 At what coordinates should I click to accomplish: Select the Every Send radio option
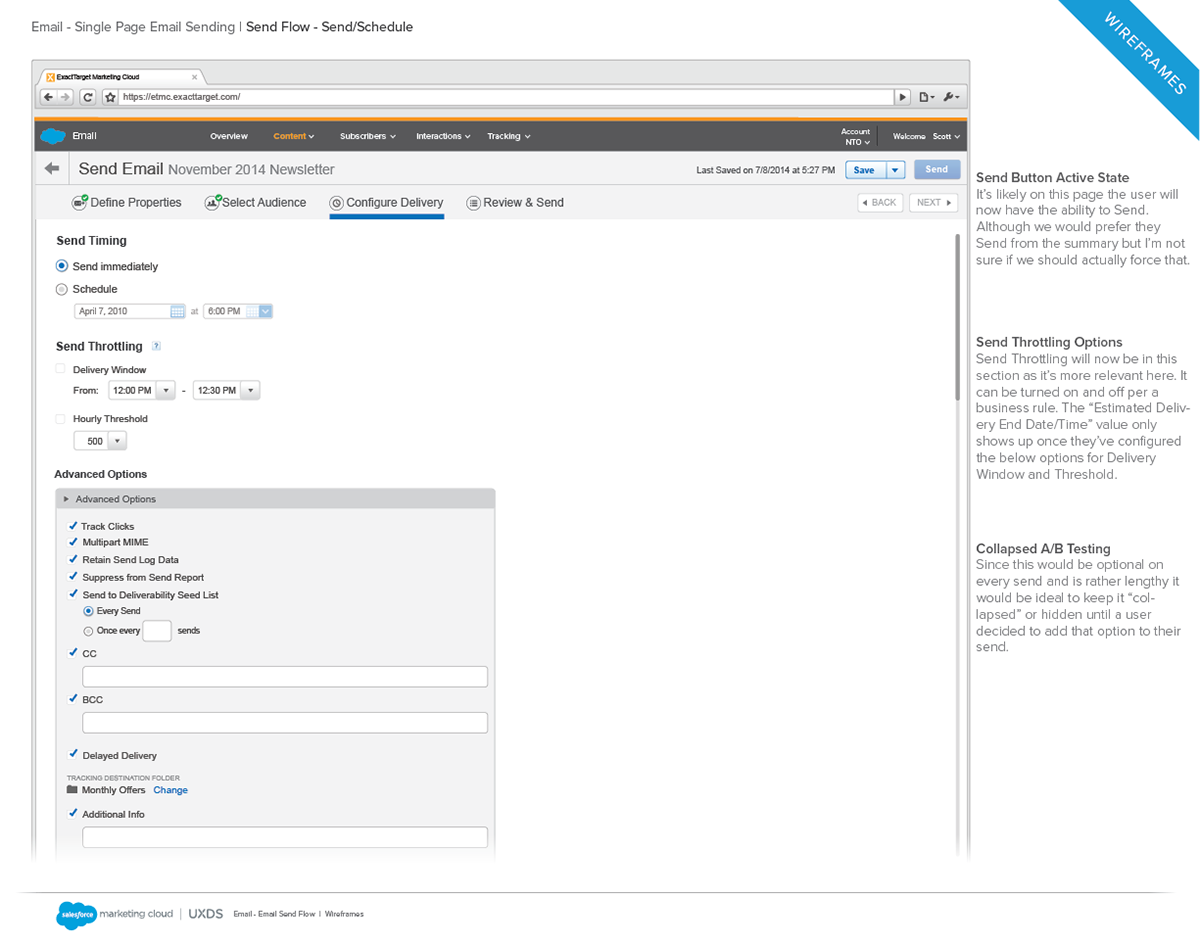(88, 611)
